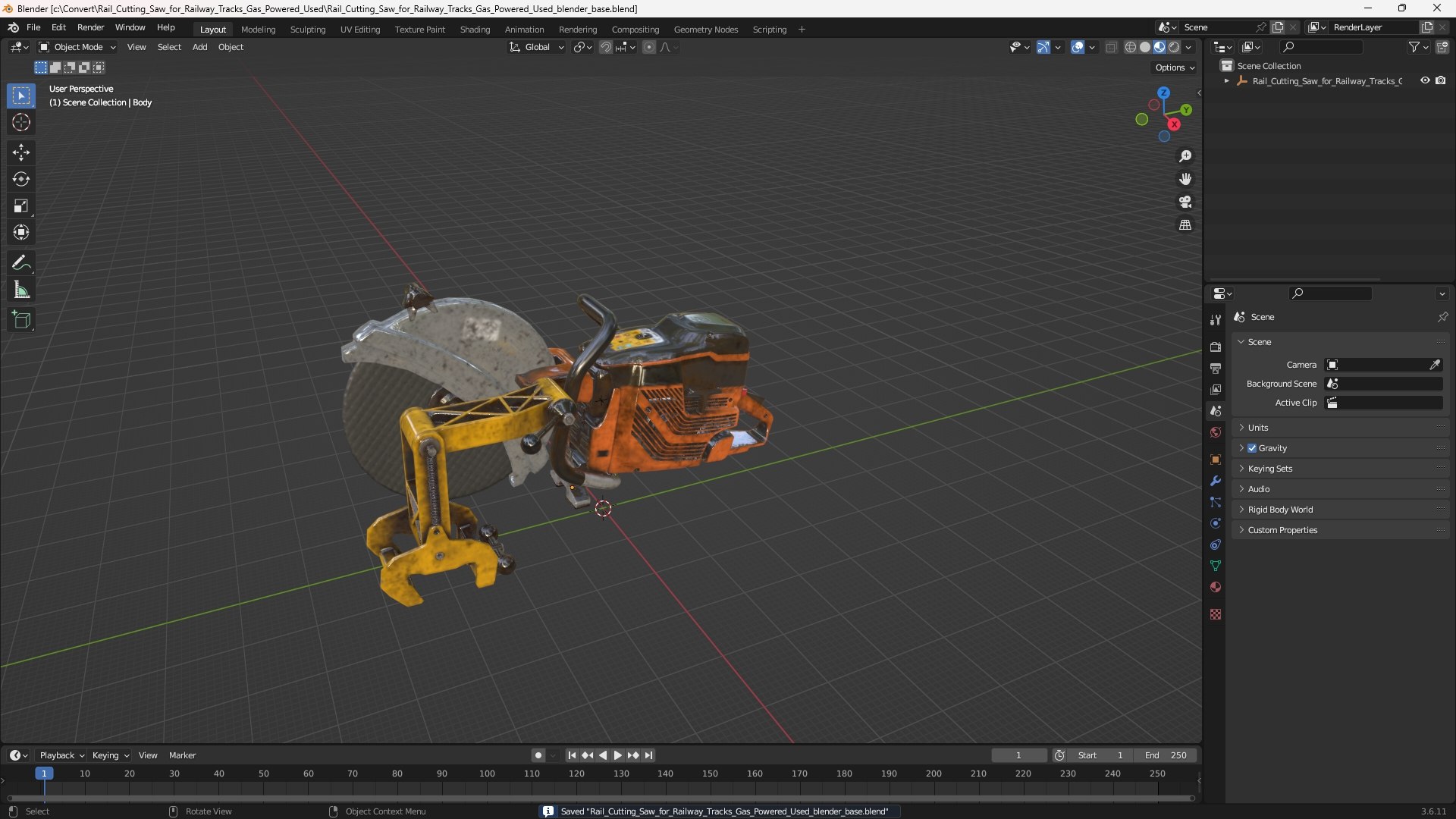Activate the Scale tool
Image resolution: width=1456 pixels, height=819 pixels.
(21, 206)
